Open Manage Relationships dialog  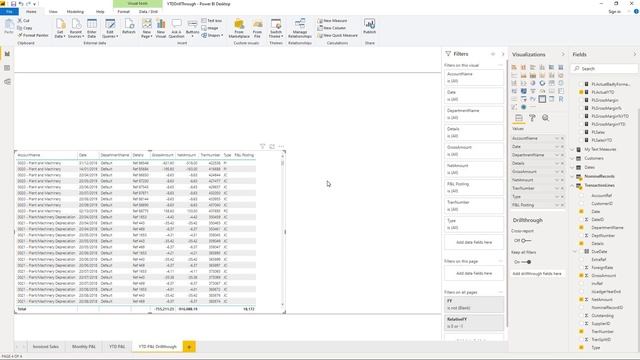tap(300, 28)
